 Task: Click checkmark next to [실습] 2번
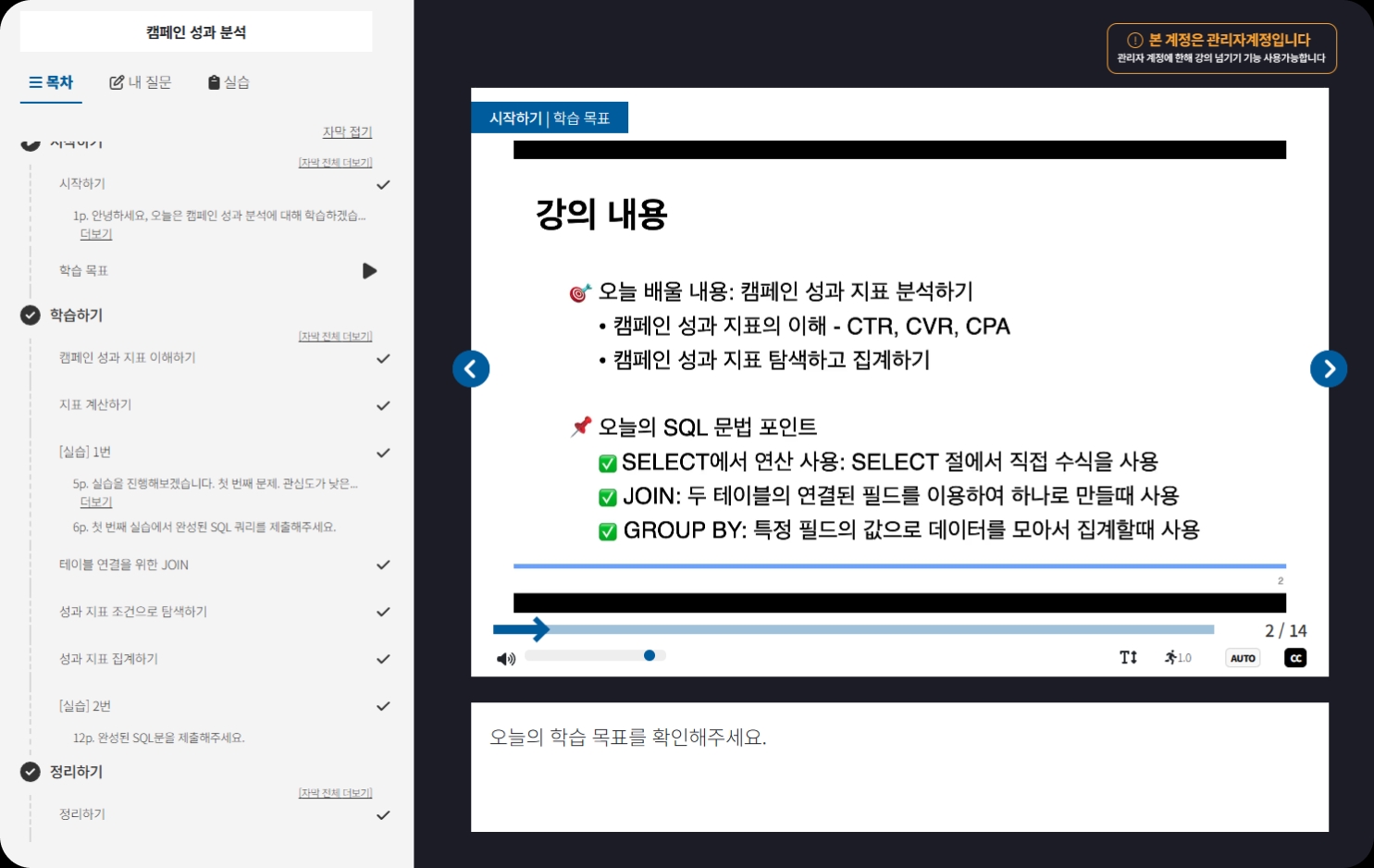click(x=383, y=707)
